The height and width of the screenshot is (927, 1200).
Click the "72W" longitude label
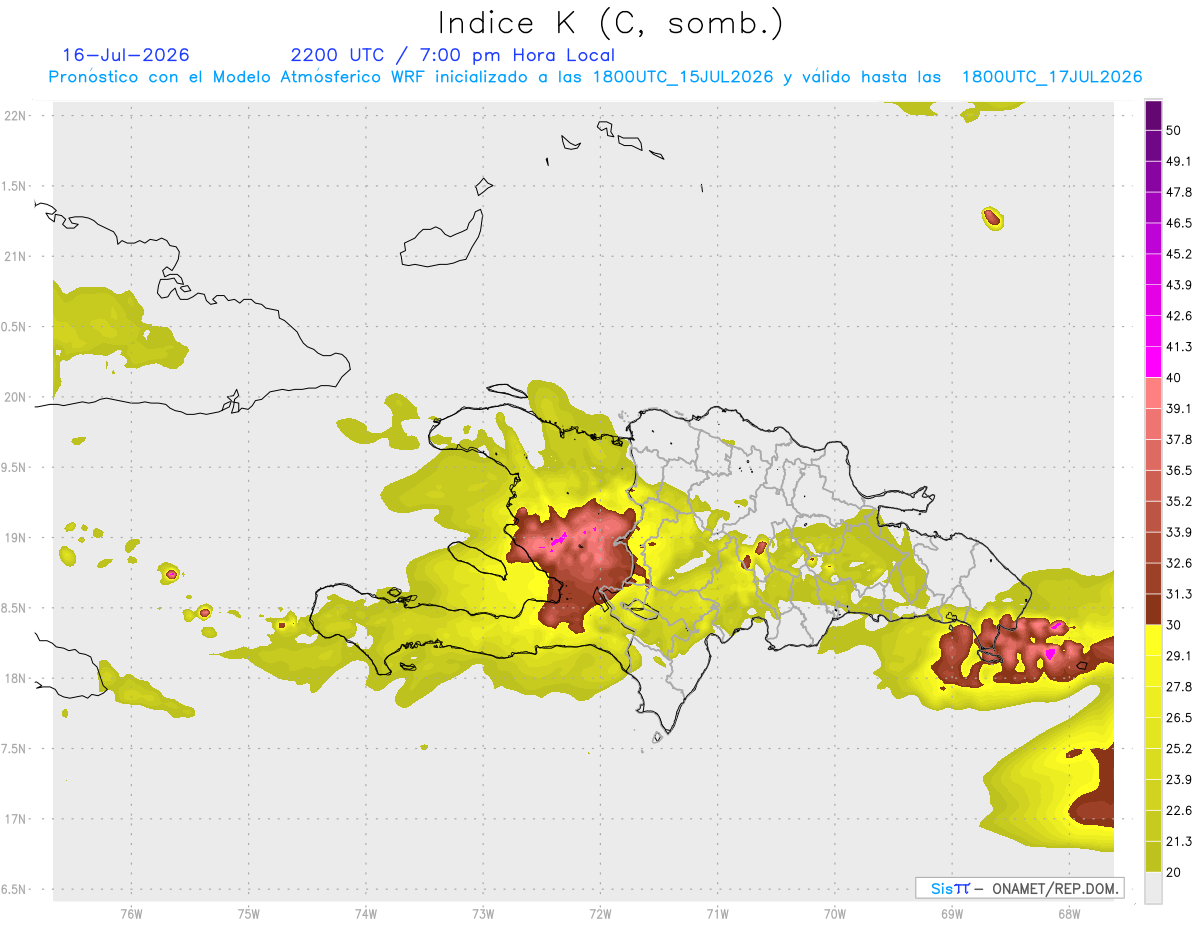click(x=600, y=914)
